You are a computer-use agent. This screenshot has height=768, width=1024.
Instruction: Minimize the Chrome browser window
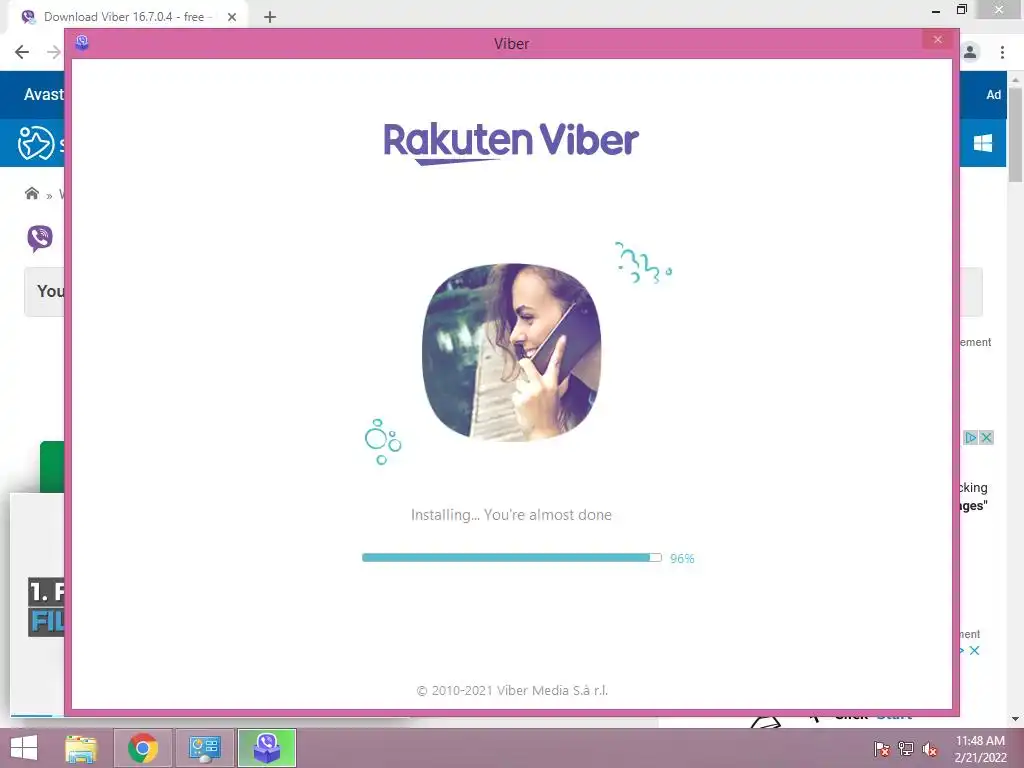tap(936, 10)
